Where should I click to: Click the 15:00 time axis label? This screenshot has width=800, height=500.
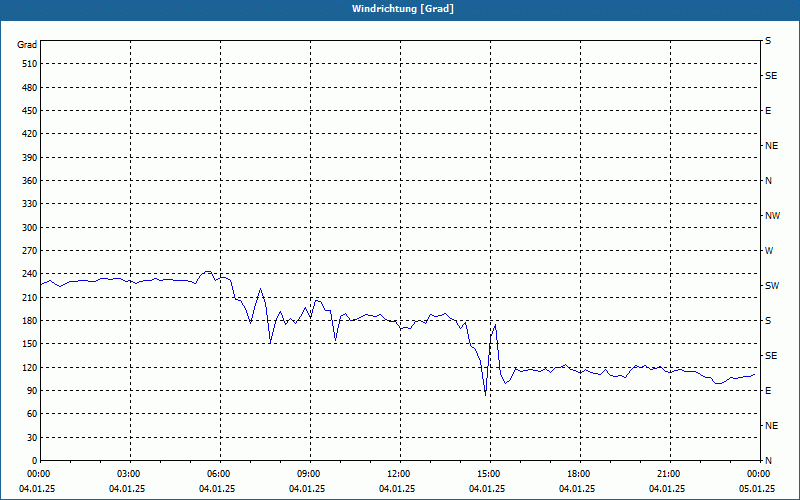(x=490, y=473)
